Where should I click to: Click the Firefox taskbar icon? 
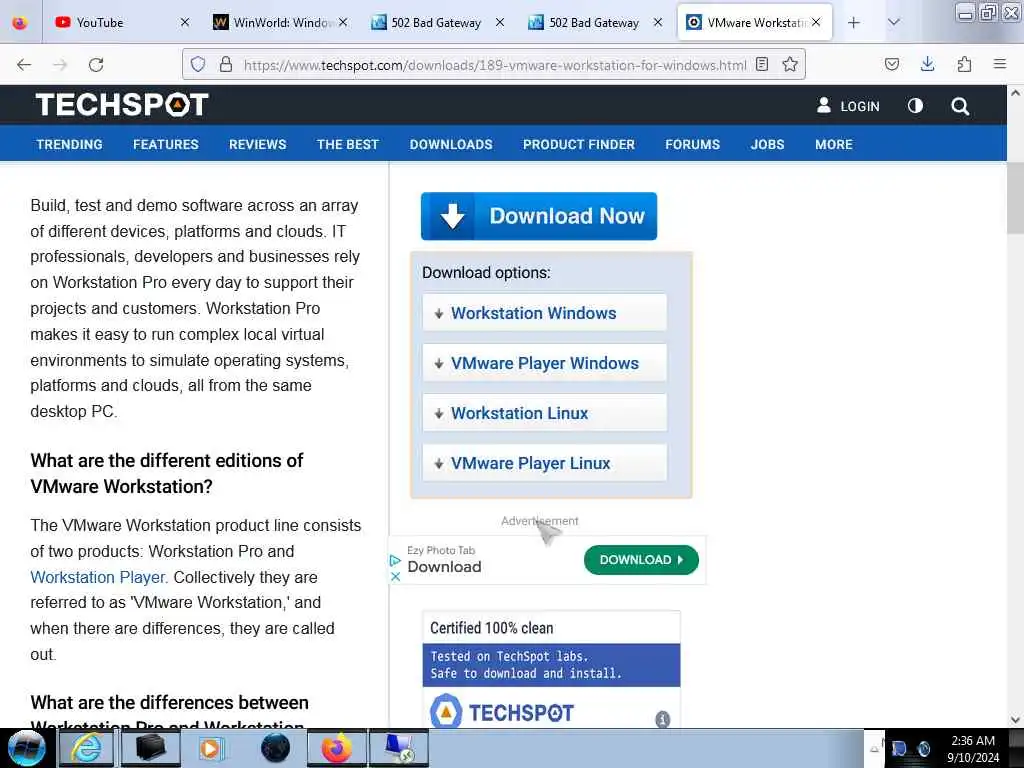click(336, 748)
